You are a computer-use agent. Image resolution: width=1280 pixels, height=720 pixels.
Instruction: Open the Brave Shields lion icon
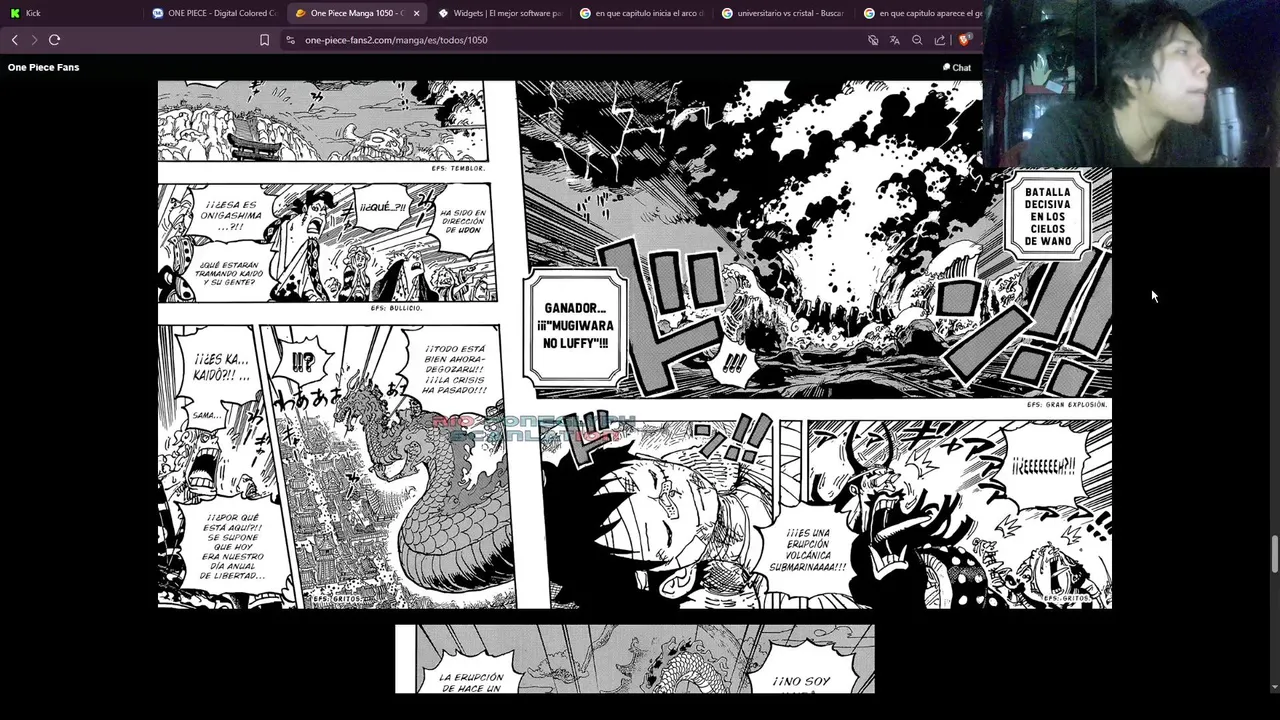[964, 40]
